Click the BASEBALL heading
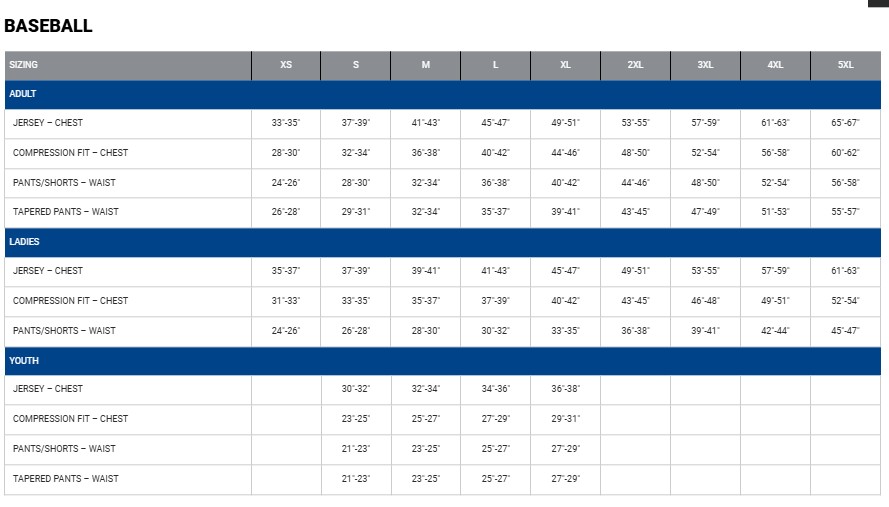The height and width of the screenshot is (507, 889). 48,26
